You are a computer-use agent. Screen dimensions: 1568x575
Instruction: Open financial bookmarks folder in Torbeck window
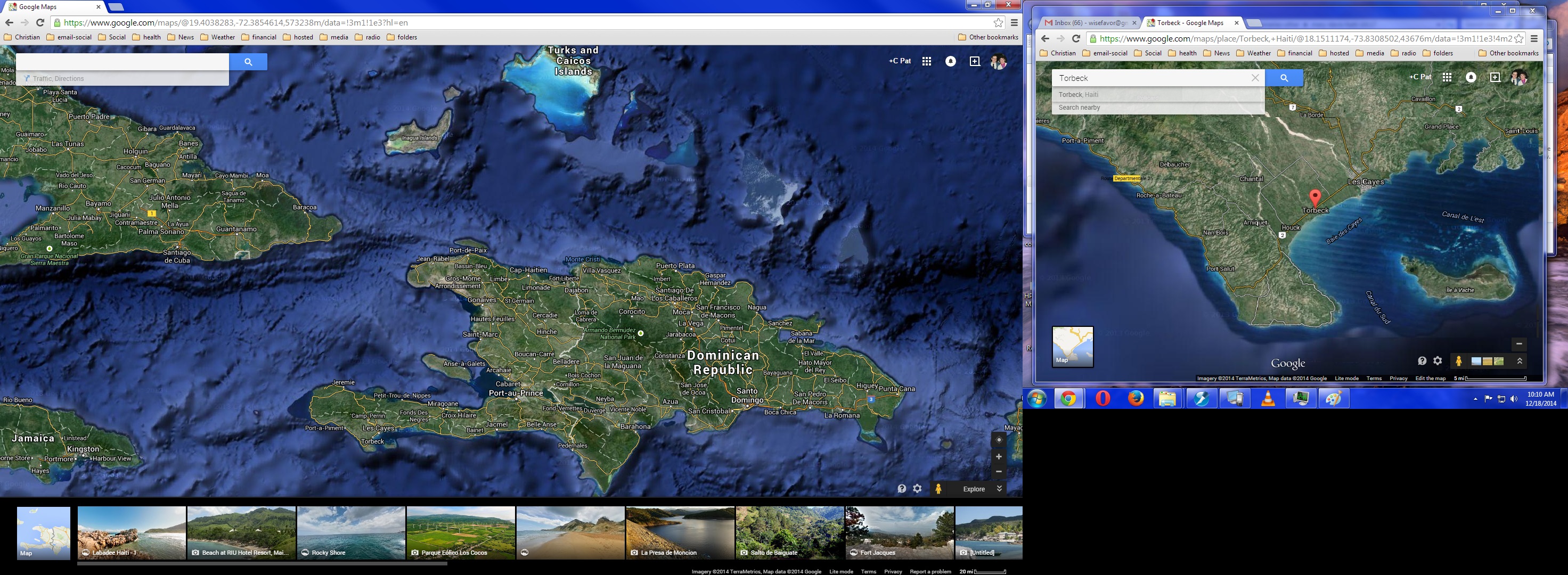1295,53
